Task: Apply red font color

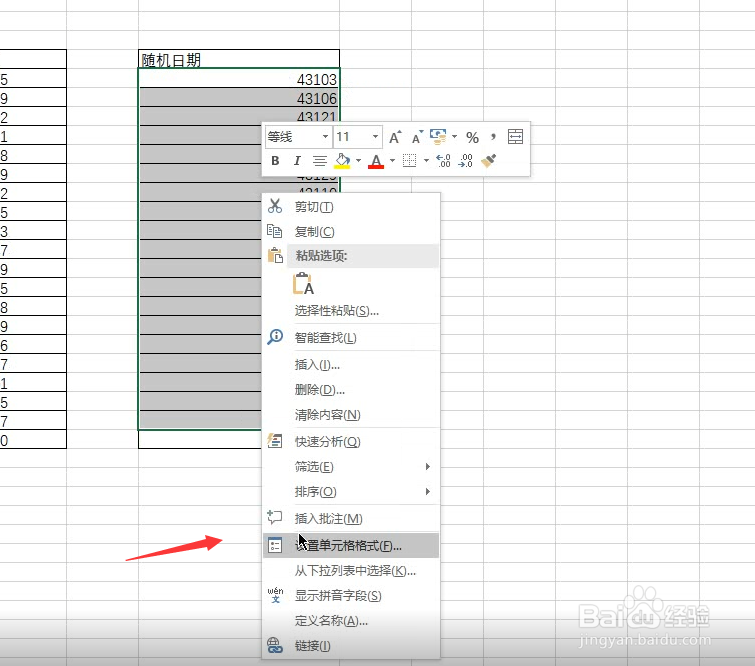Action: (x=376, y=161)
